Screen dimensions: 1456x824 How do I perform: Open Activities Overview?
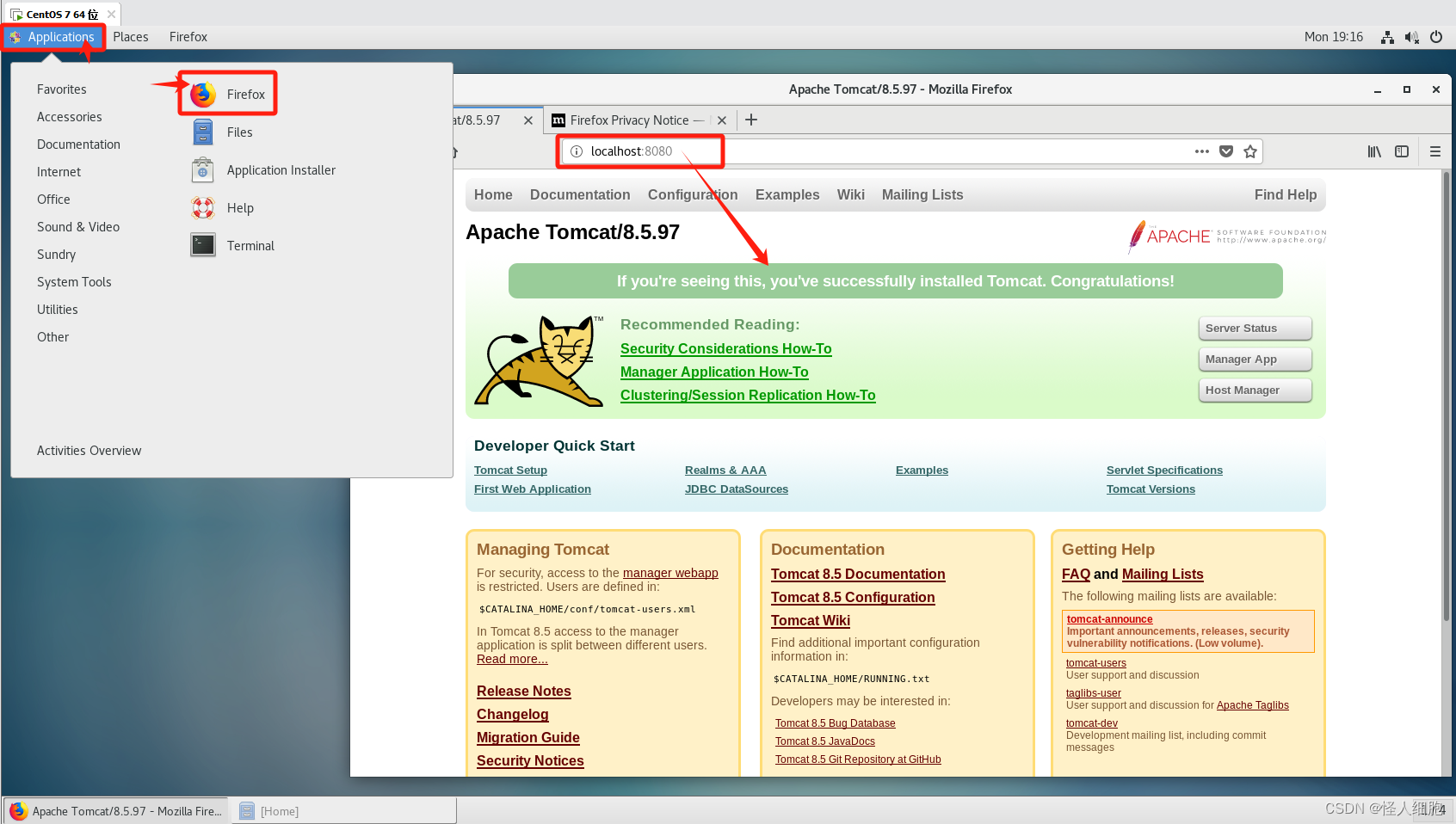[89, 451]
